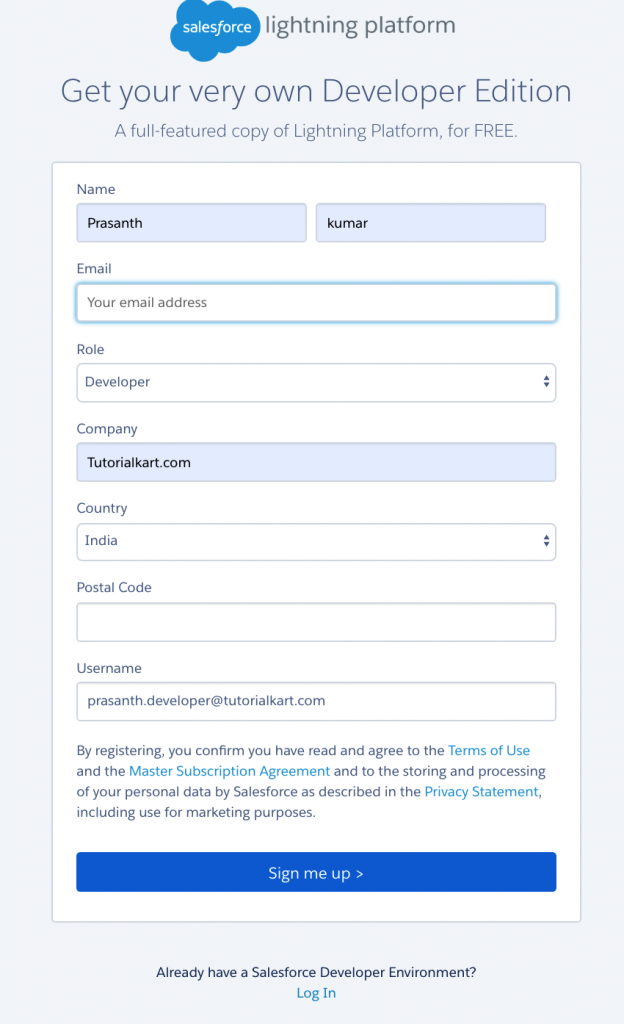Click the Role dropdown stepper arrows
The width and height of the screenshot is (624, 1024).
pos(546,382)
